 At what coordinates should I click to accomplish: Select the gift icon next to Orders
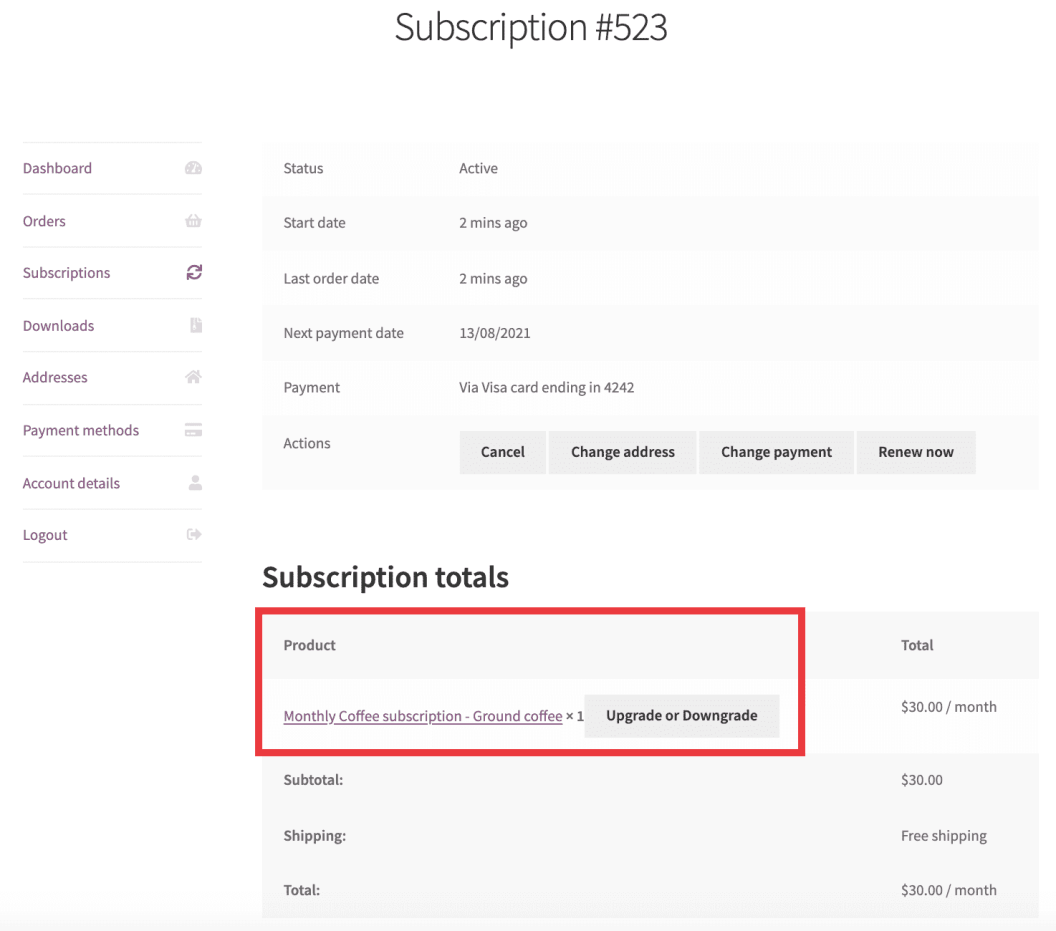pyautogui.click(x=193, y=221)
